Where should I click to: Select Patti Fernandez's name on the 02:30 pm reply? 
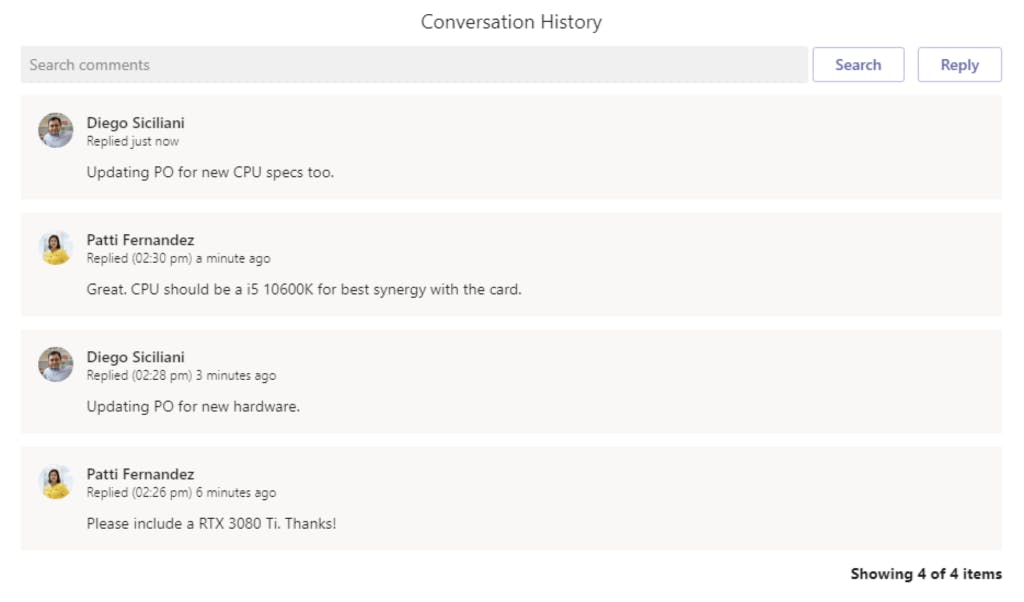(140, 240)
